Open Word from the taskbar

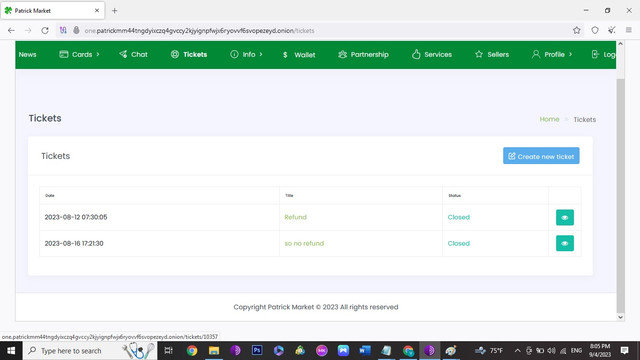pyautogui.click(x=365, y=350)
